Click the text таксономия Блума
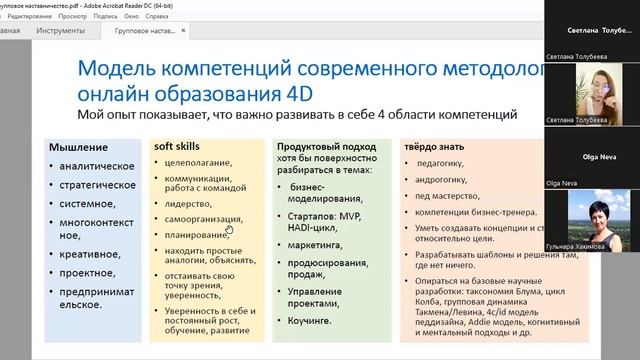This screenshot has height=360, width=640. [x=504, y=291]
